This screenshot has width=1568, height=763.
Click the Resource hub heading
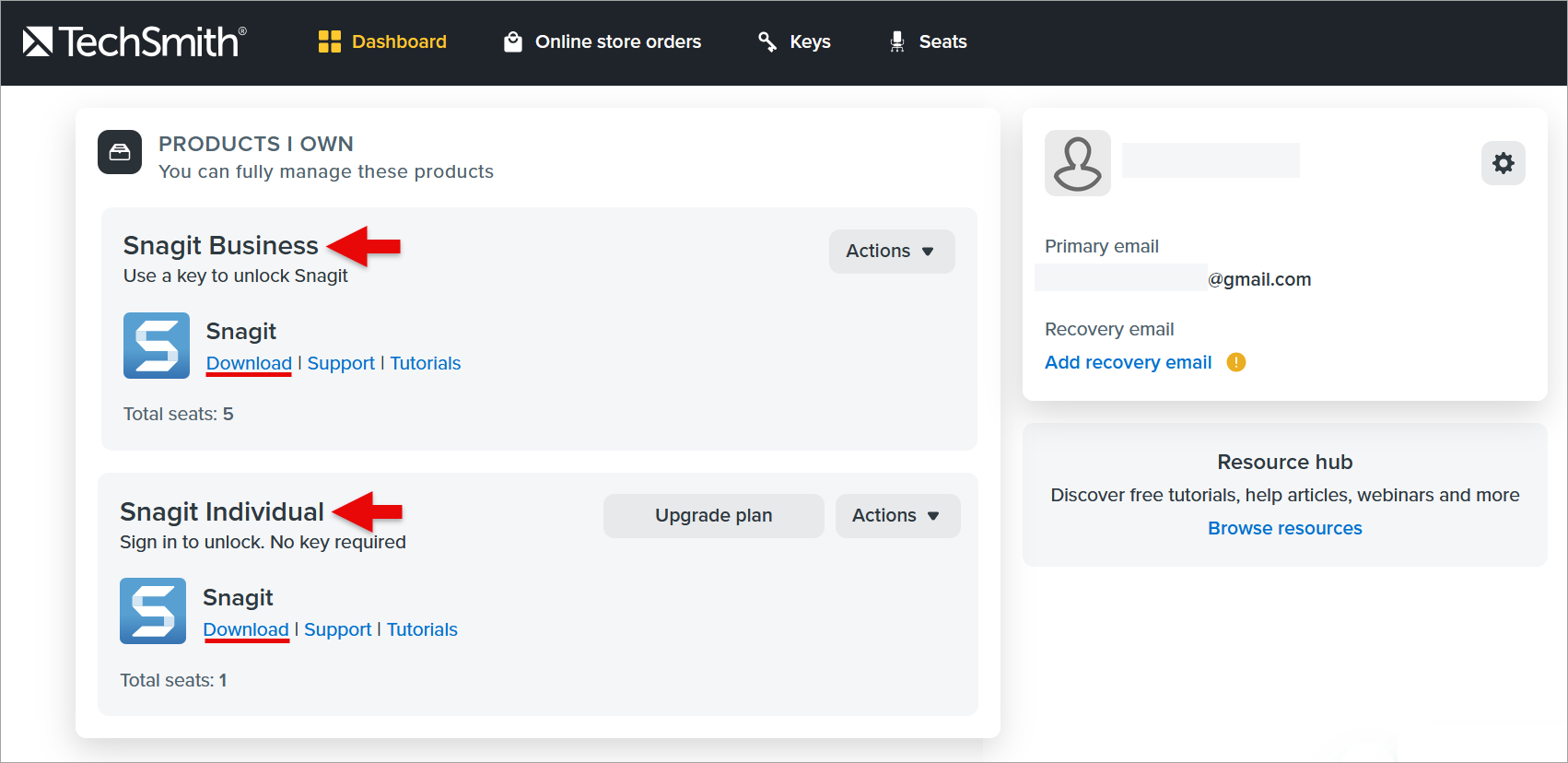pyautogui.click(x=1285, y=462)
